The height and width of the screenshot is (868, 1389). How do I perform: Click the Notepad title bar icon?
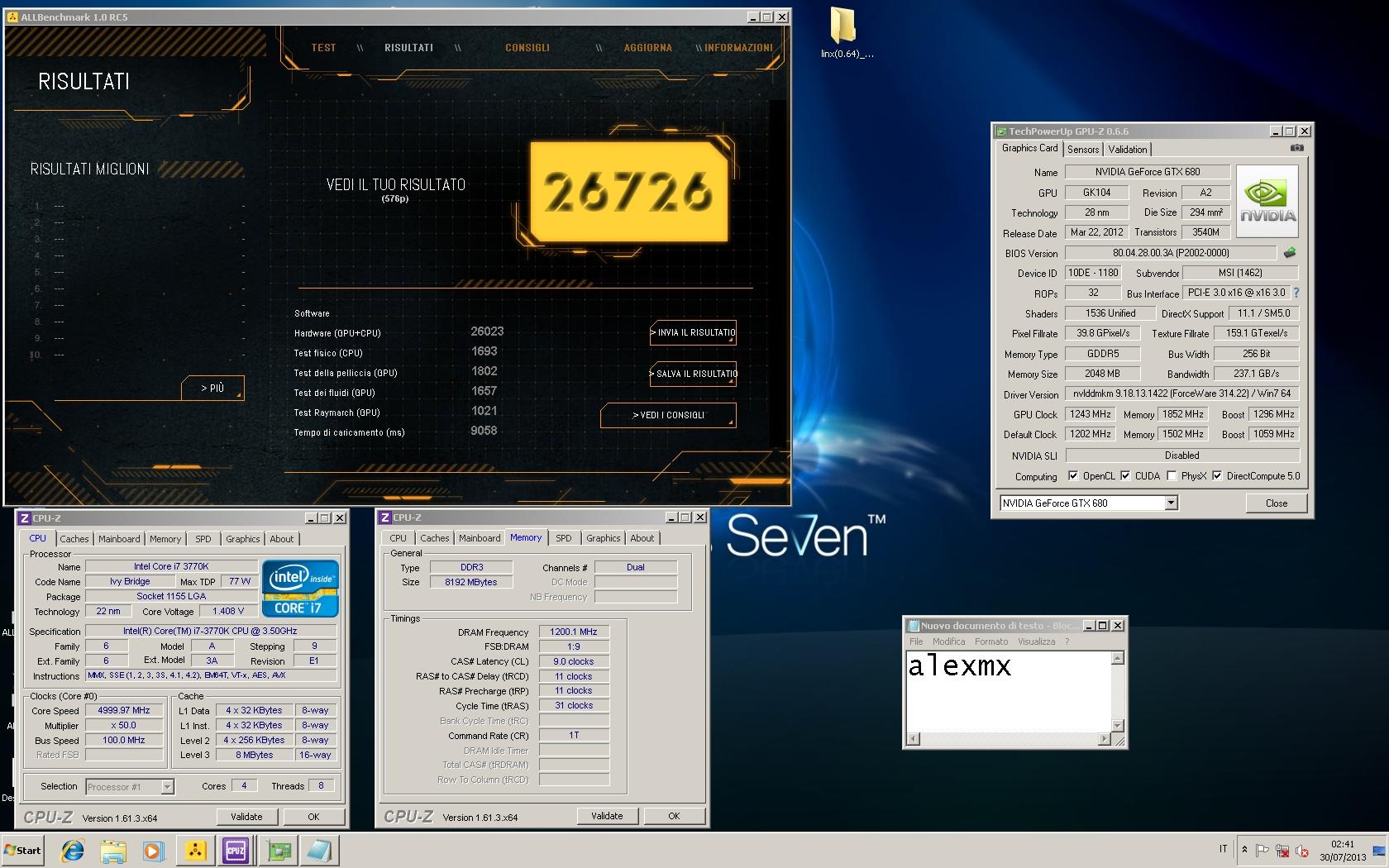(x=914, y=626)
